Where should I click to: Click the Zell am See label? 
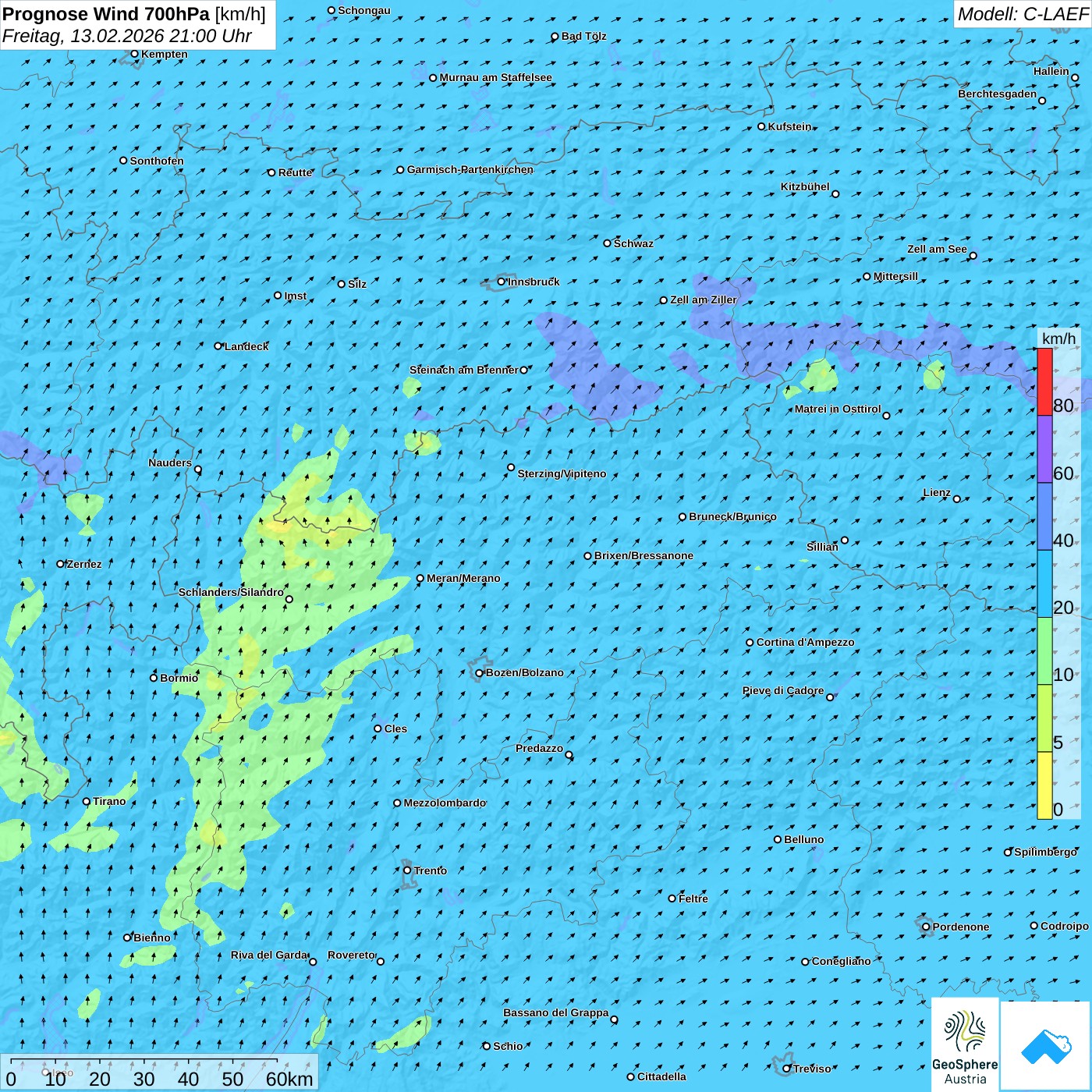(x=937, y=249)
